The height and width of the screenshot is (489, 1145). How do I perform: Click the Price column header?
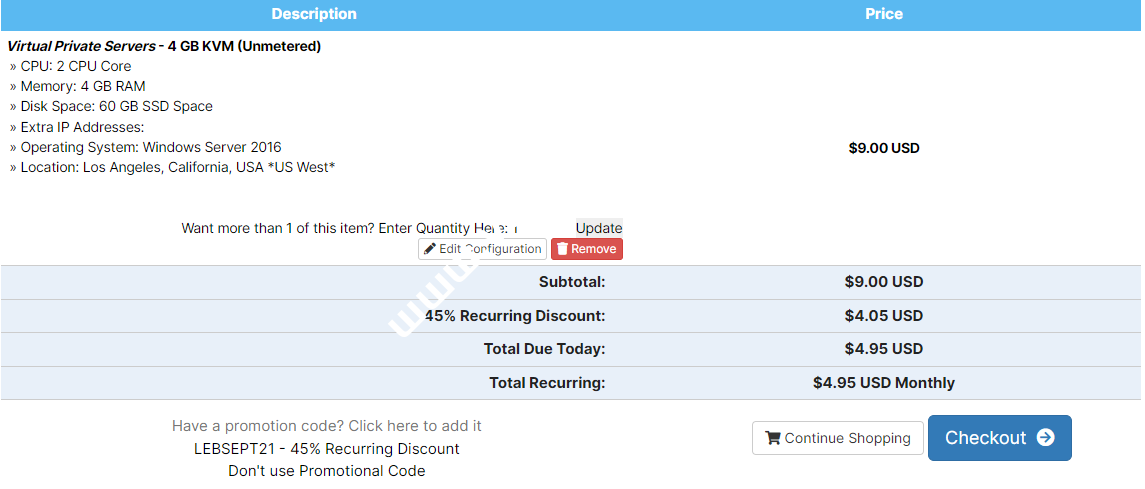click(883, 14)
